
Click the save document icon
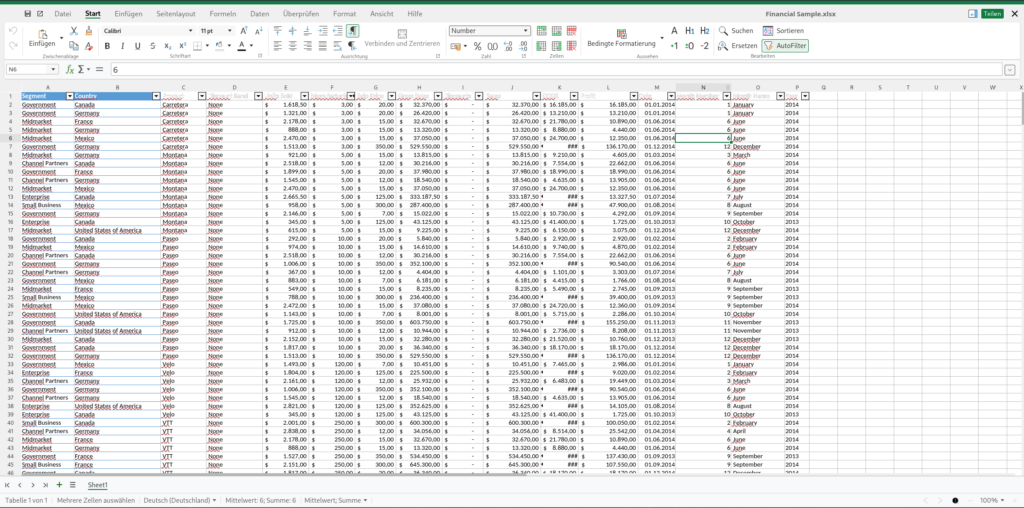(27, 14)
